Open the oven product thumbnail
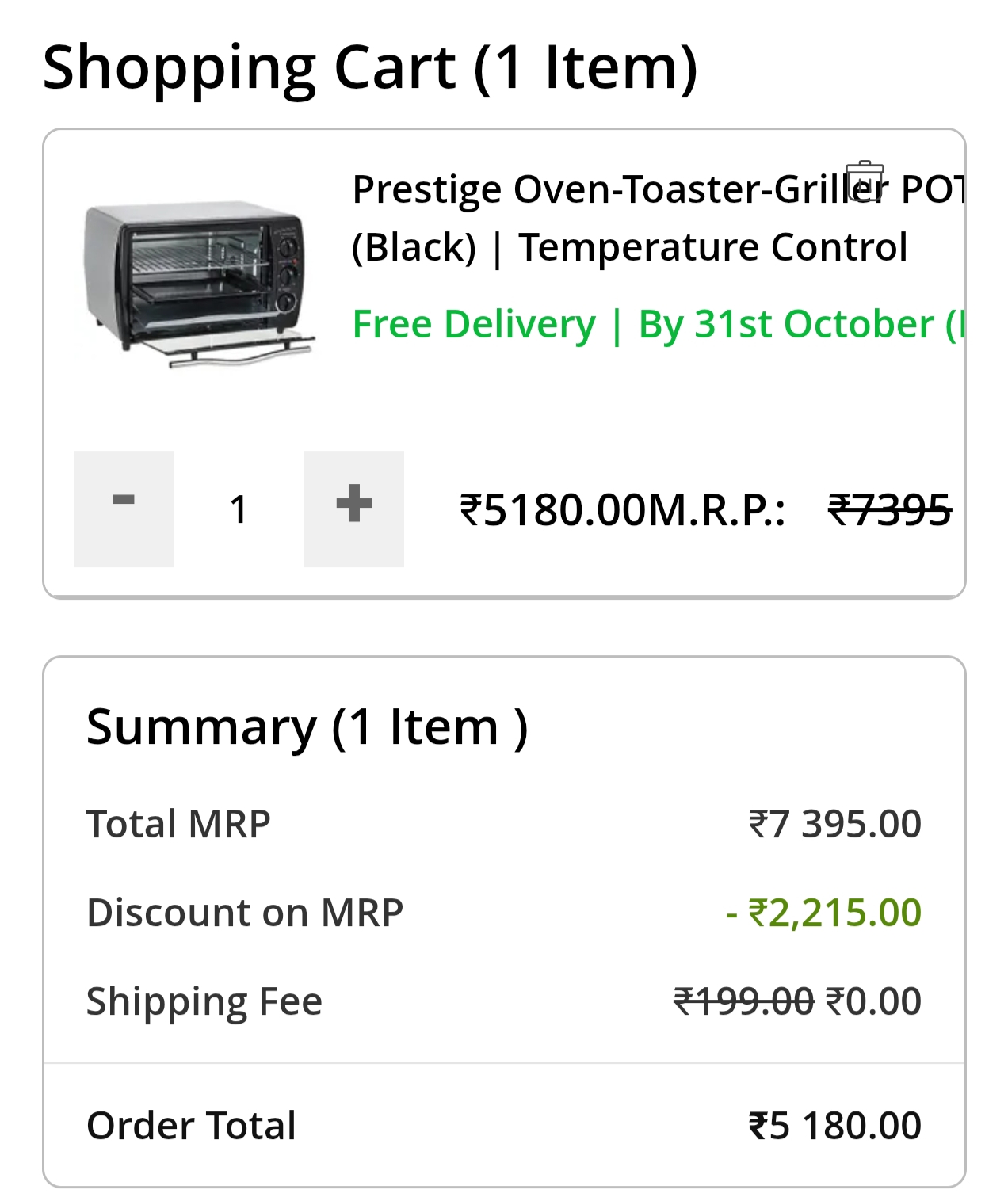The image size is (1008, 1201). pyautogui.click(x=197, y=283)
